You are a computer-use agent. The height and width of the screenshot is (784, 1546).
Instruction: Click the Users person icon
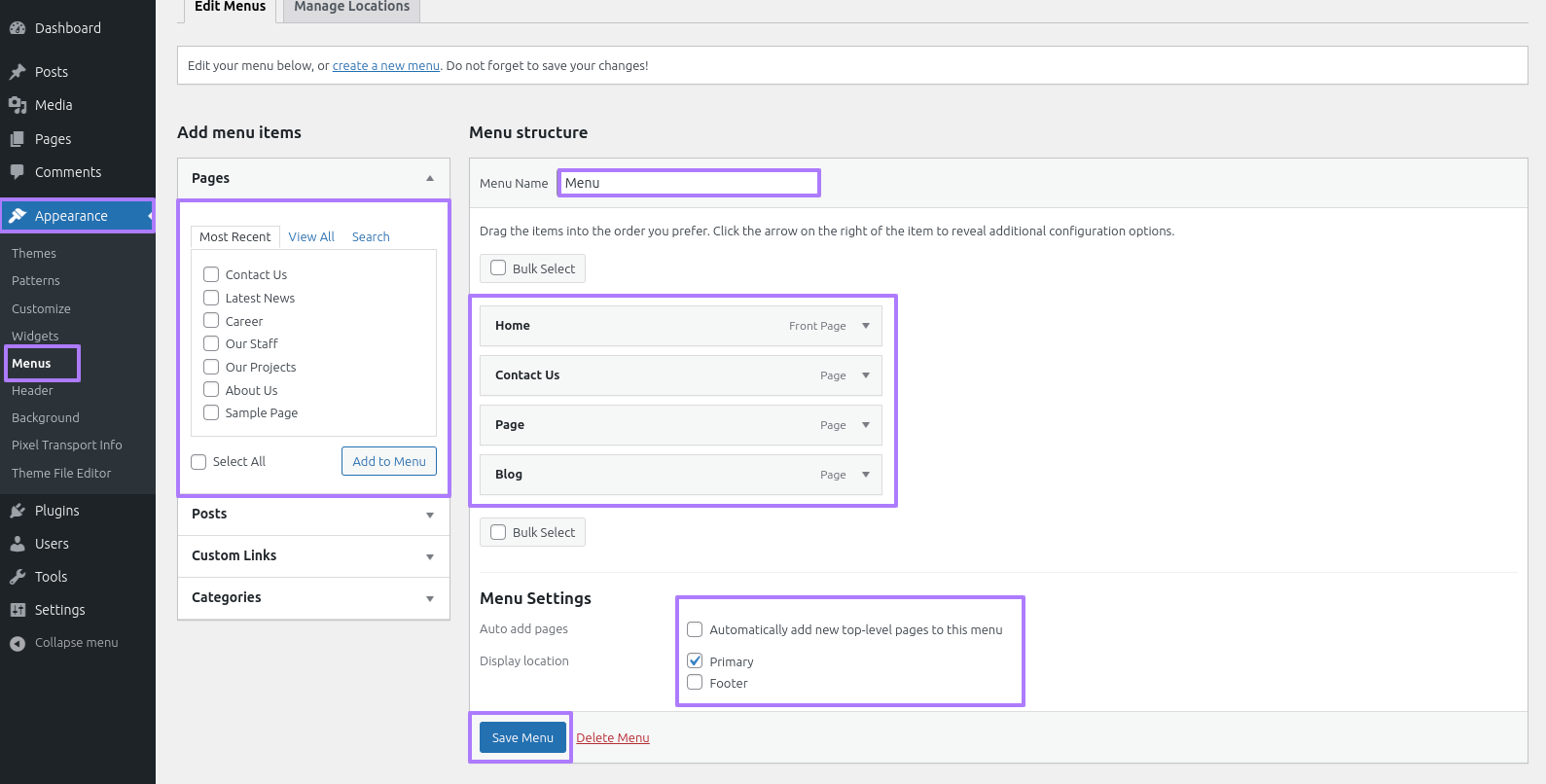18,544
